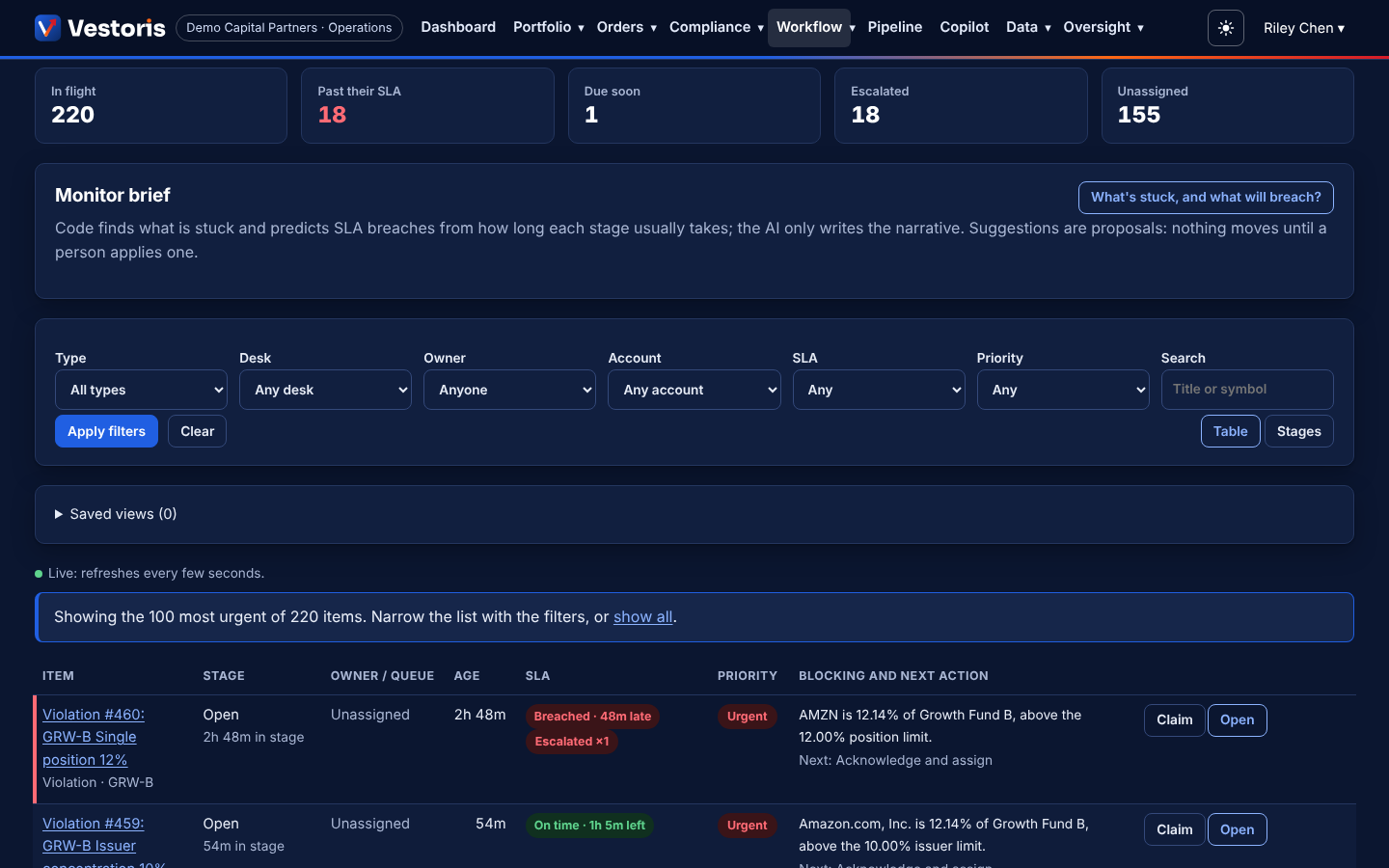Focus the Title or symbol search field
1389x868 pixels.
pos(1247,390)
